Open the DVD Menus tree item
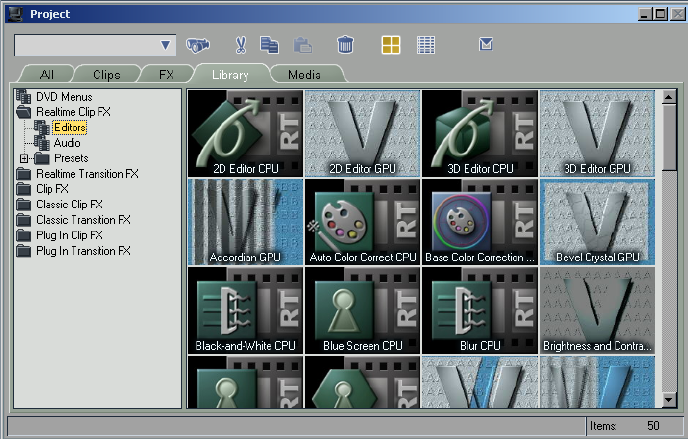The height and width of the screenshot is (439, 688). [64, 97]
